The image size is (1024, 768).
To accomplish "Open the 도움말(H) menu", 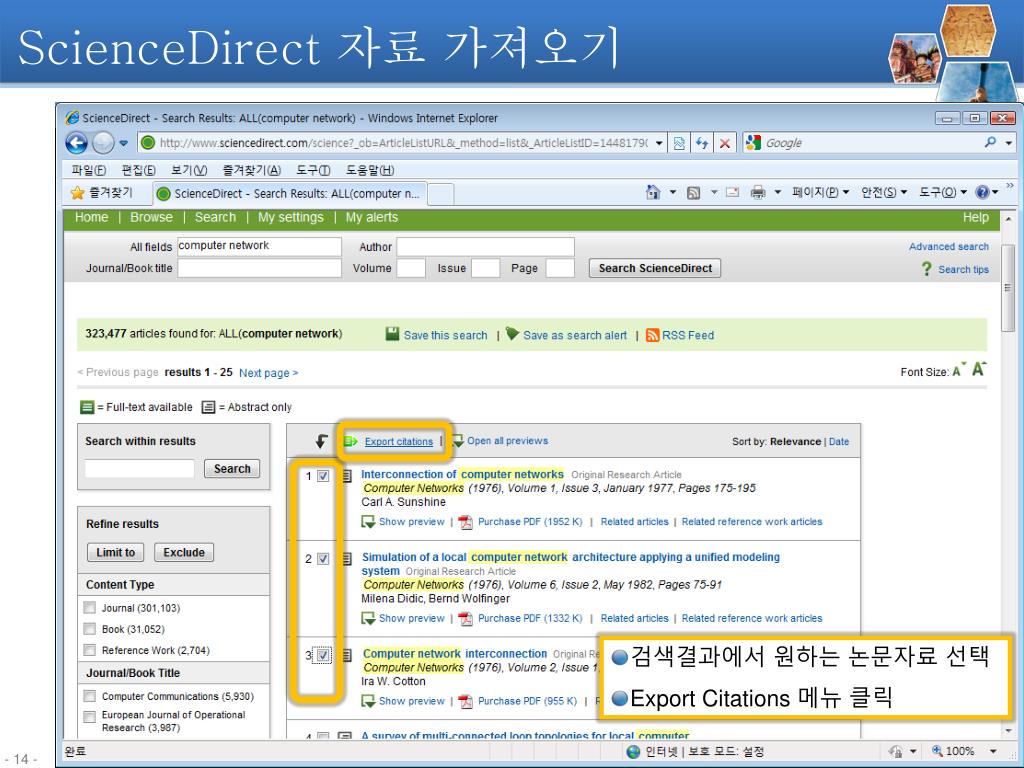I will click(x=370, y=170).
